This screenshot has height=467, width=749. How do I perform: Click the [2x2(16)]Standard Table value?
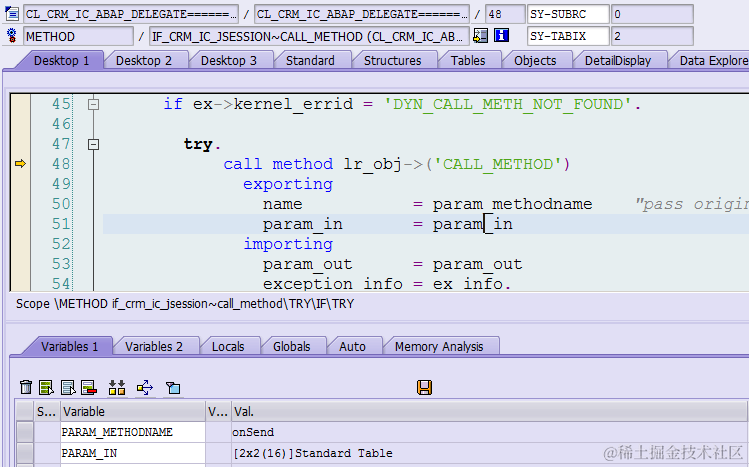coord(313,453)
